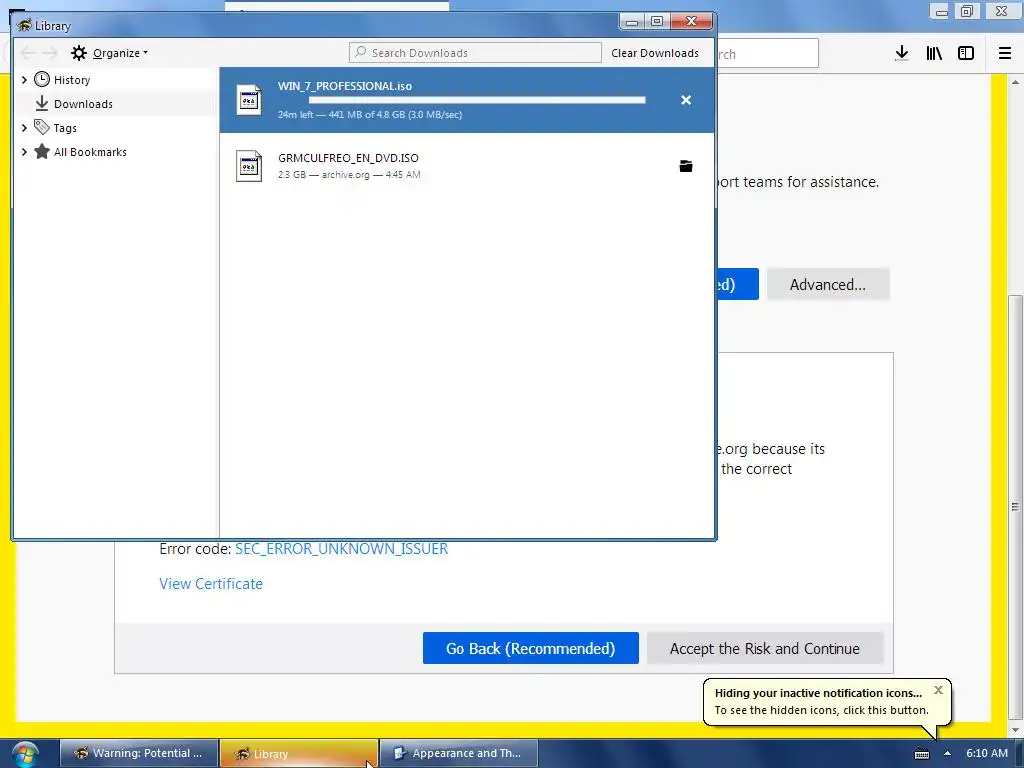The width and height of the screenshot is (1024, 768).
Task: Open the Organize gear menu
Action: pyautogui.click(x=110, y=53)
